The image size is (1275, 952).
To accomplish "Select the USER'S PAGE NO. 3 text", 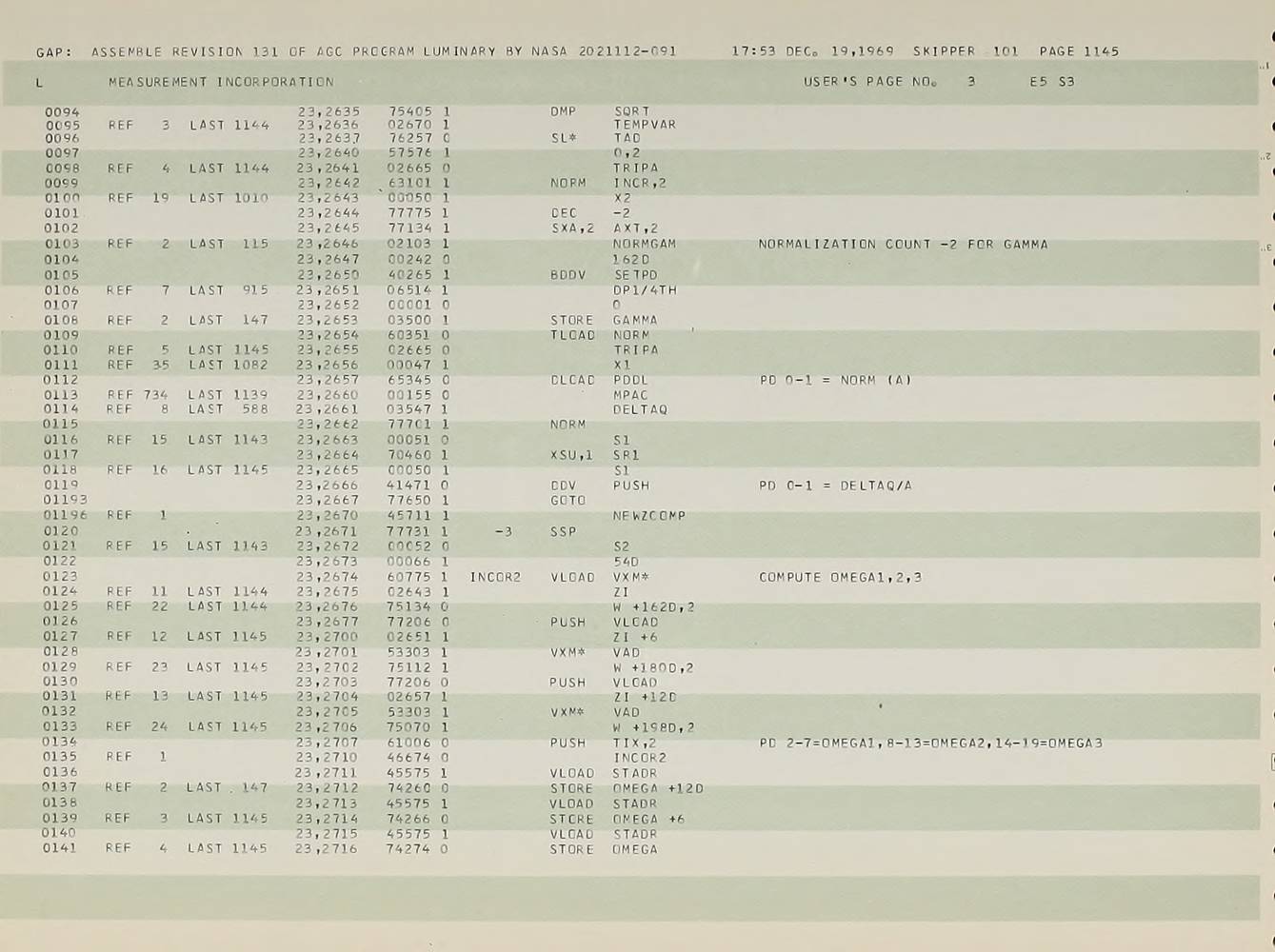I will [x=889, y=82].
